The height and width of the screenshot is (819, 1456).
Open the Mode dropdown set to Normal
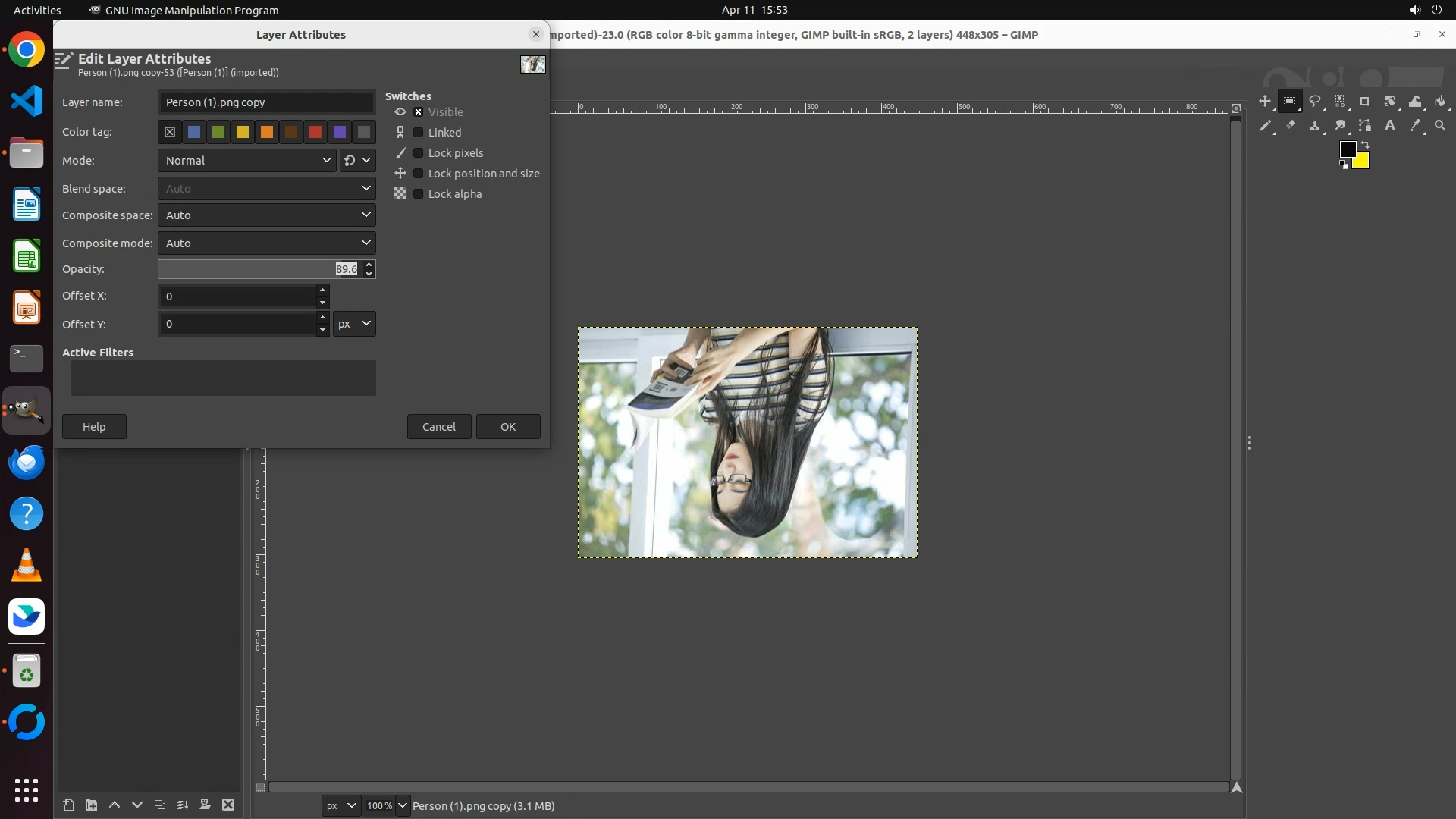247,160
